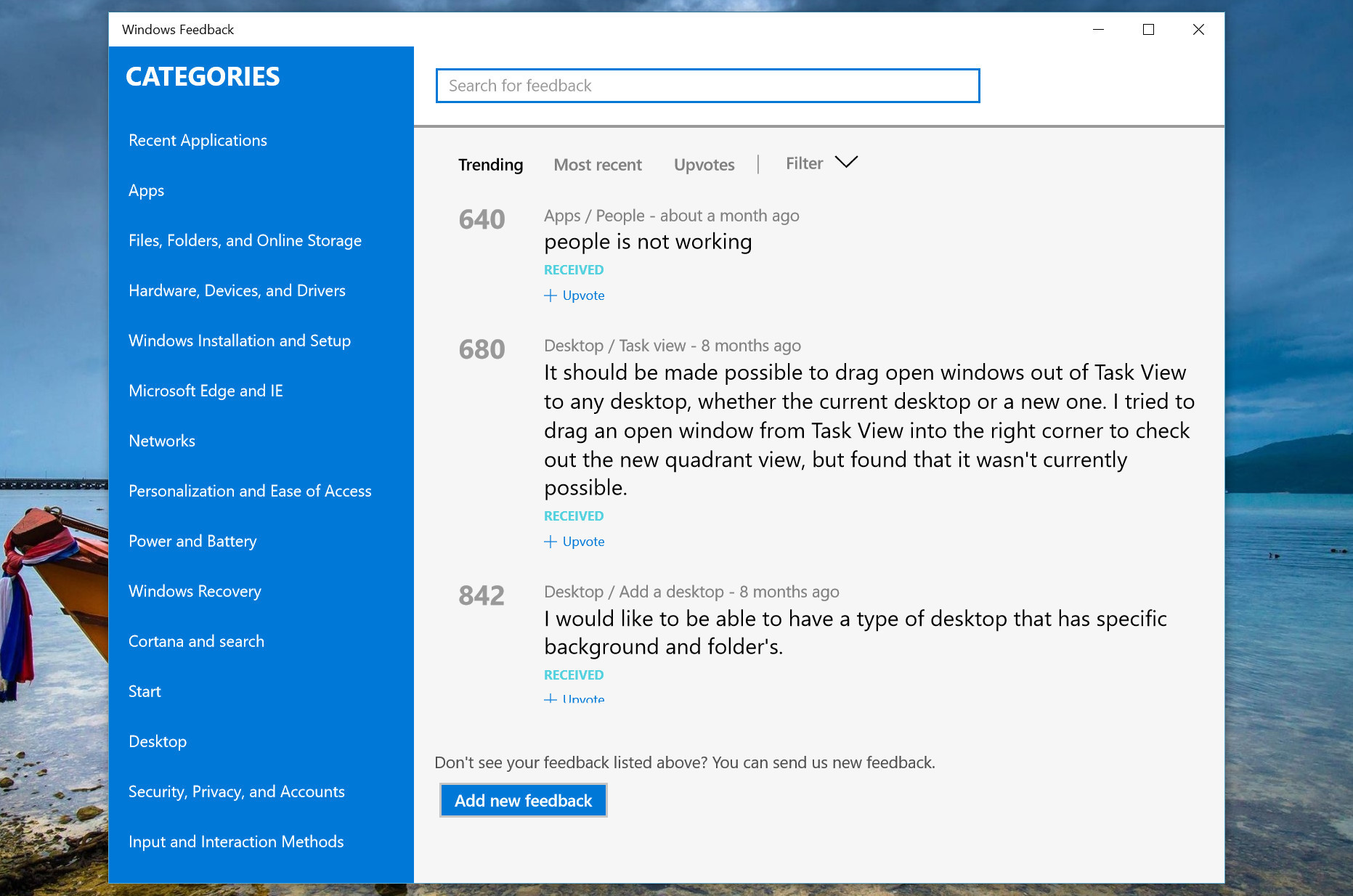1353x896 pixels.
Task: Open Cortana and search category
Action: (x=196, y=641)
